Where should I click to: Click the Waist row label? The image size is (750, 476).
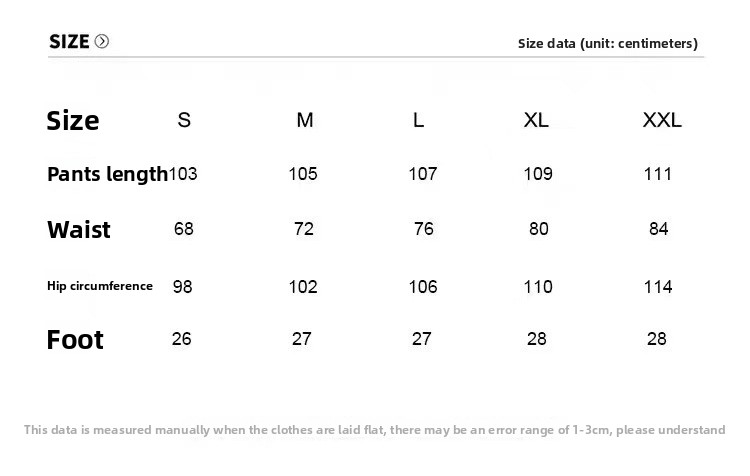pos(79,230)
